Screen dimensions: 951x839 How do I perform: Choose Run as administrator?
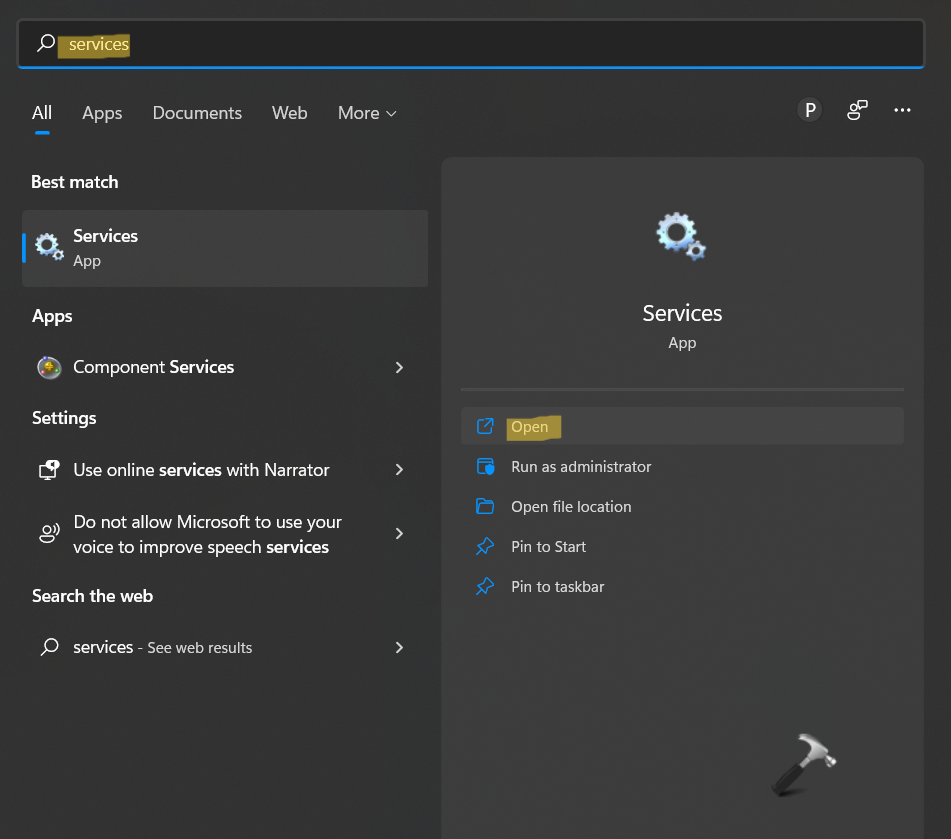coord(580,467)
